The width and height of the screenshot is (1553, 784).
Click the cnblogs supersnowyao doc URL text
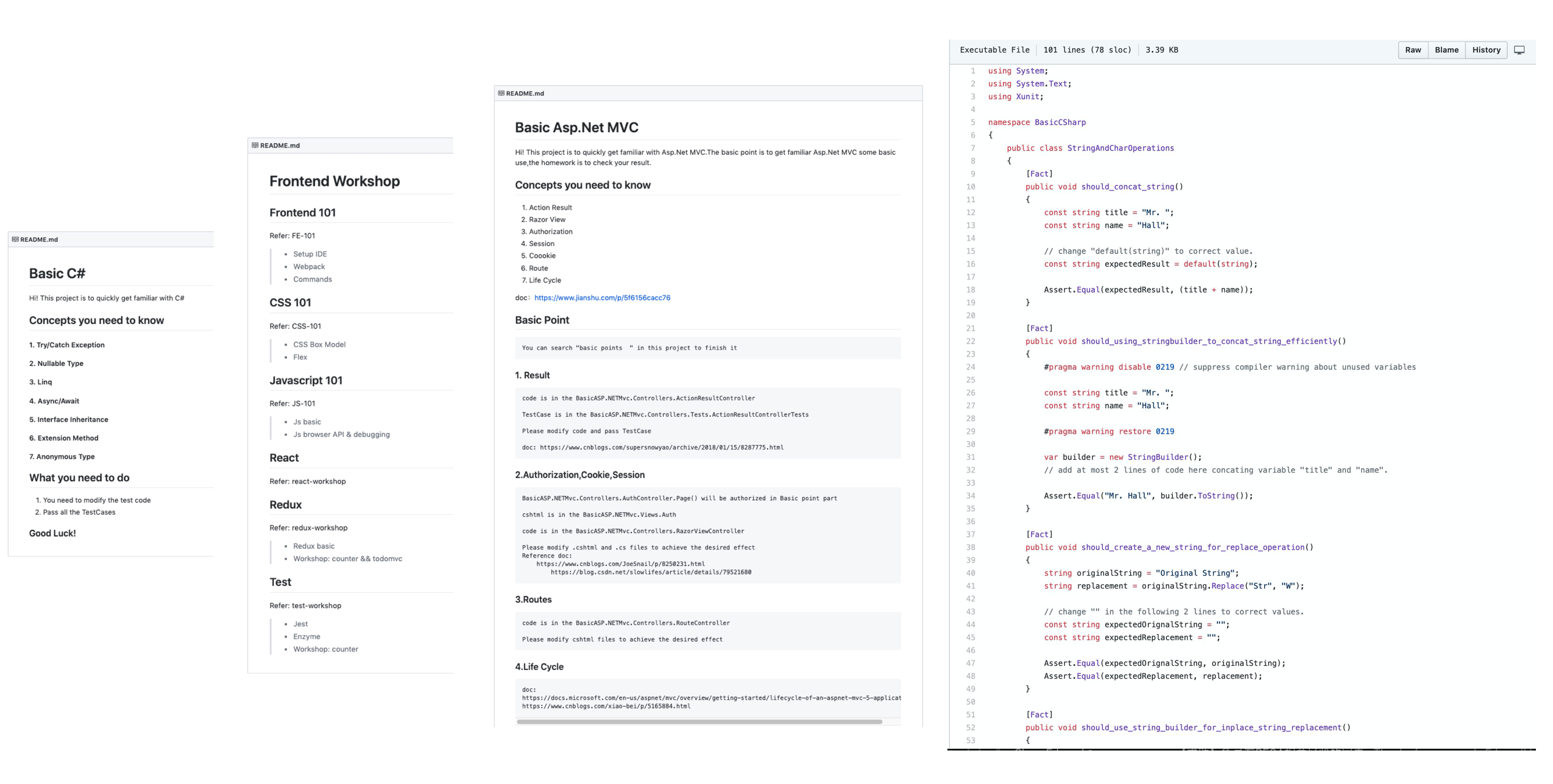662,448
